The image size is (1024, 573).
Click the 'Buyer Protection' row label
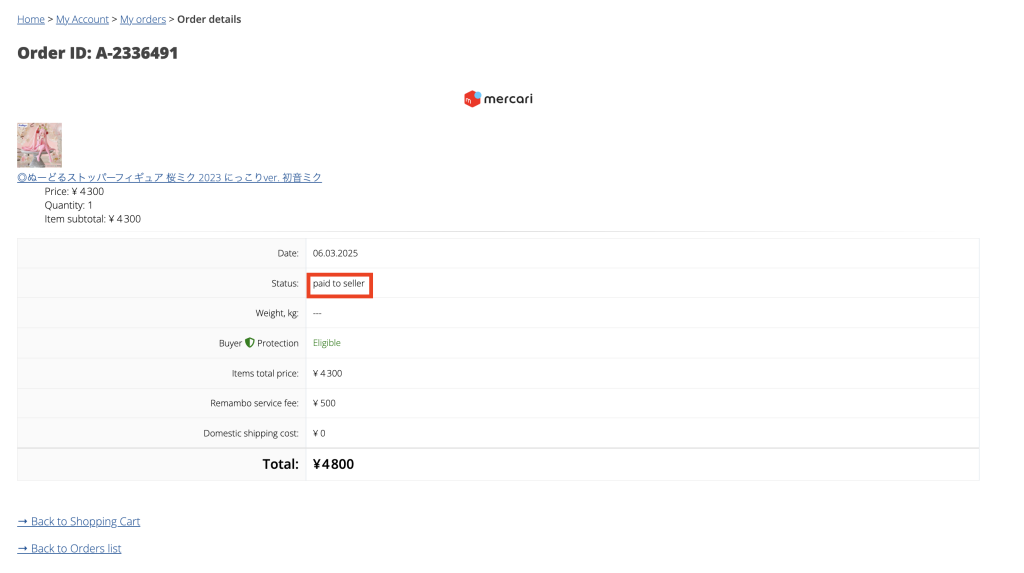coord(259,343)
